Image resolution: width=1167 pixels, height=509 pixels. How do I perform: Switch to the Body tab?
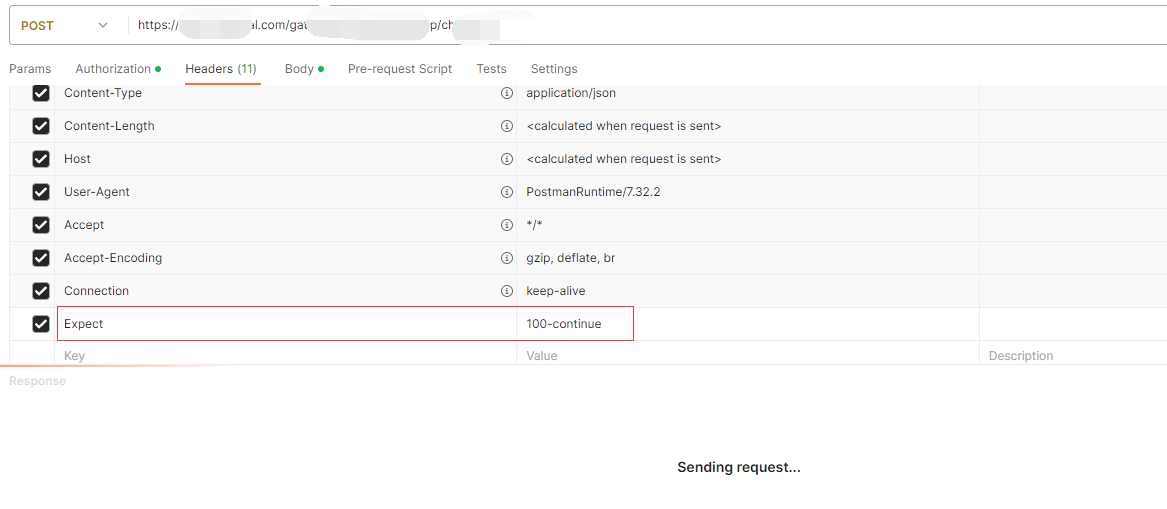(x=299, y=69)
